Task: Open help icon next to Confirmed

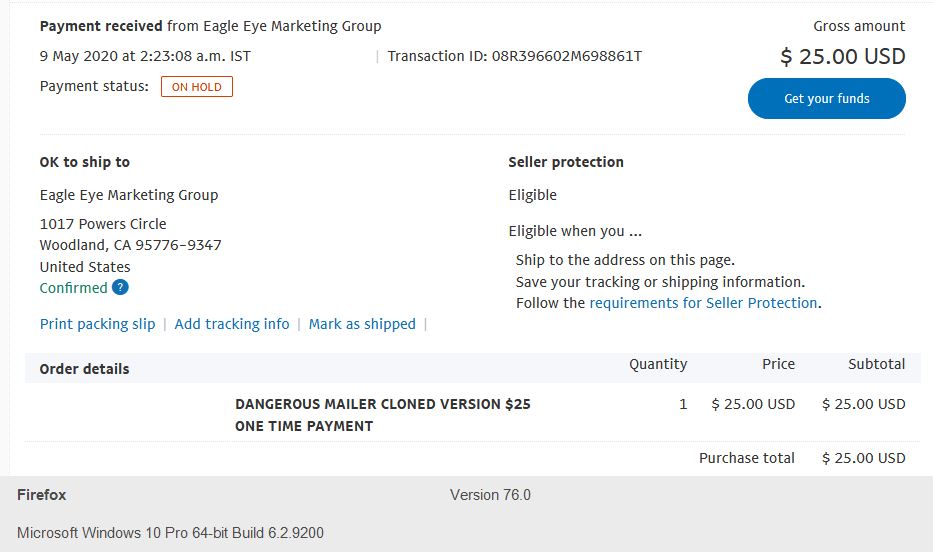Action: [x=120, y=287]
